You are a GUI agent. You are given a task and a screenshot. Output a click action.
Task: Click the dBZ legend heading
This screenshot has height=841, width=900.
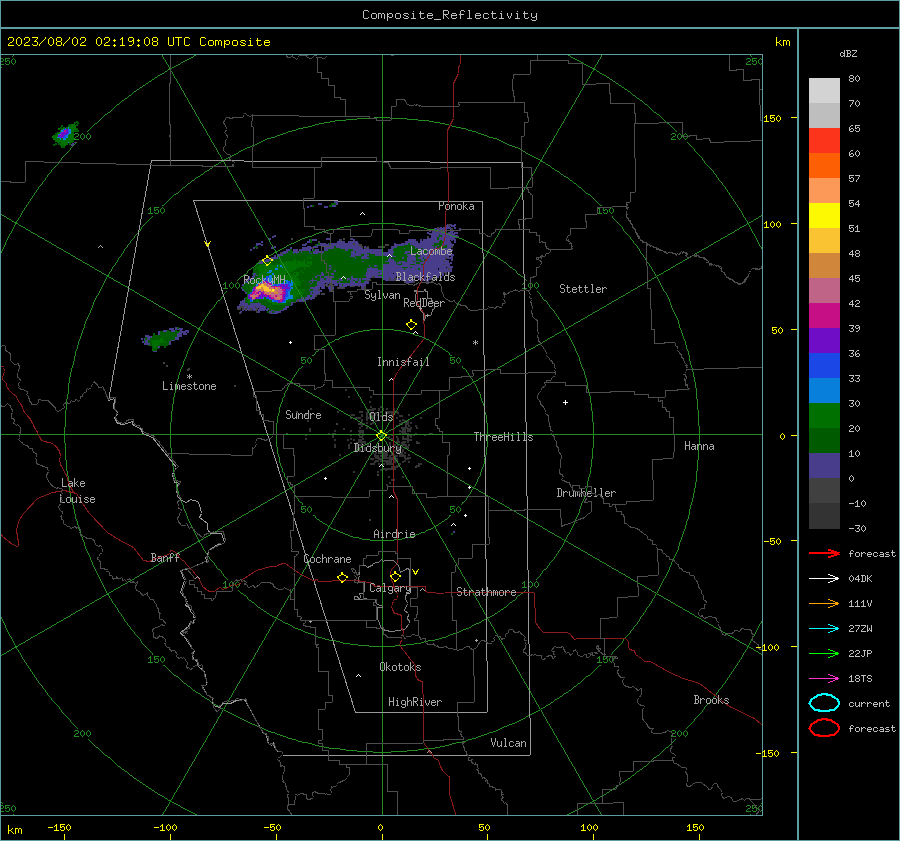[848, 54]
